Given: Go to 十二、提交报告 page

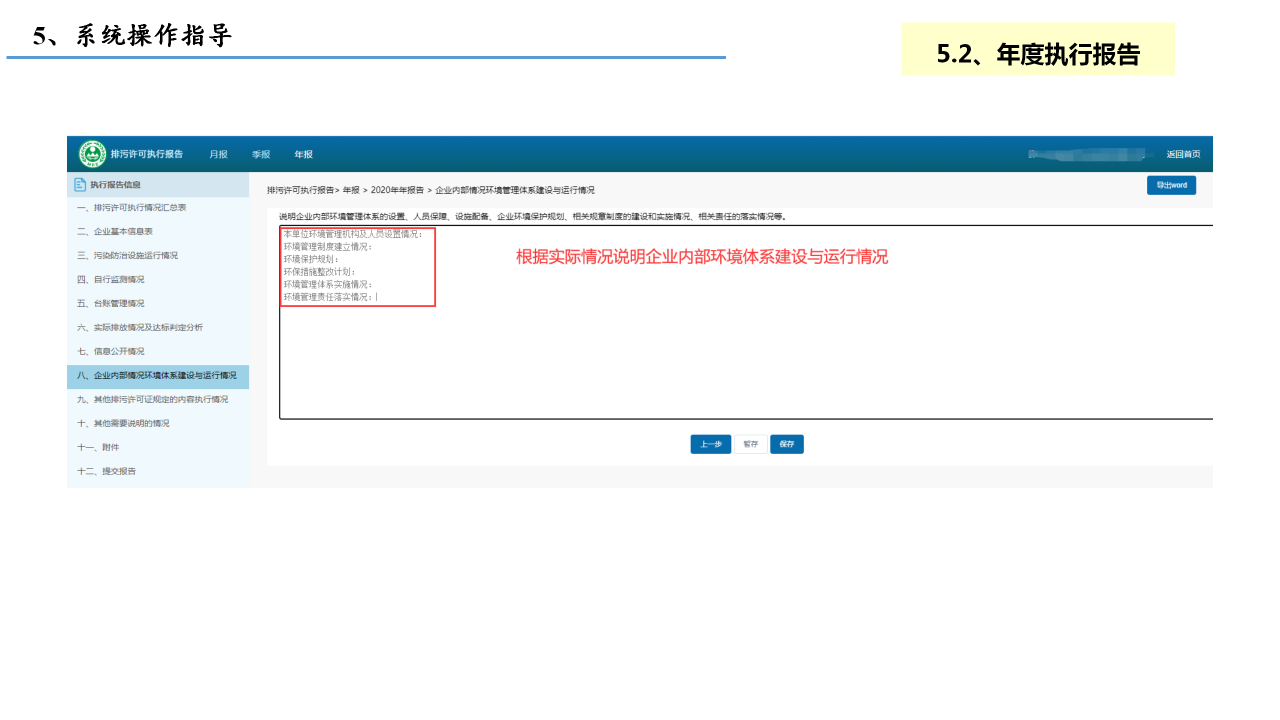Looking at the screenshot, I should click(x=106, y=471).
